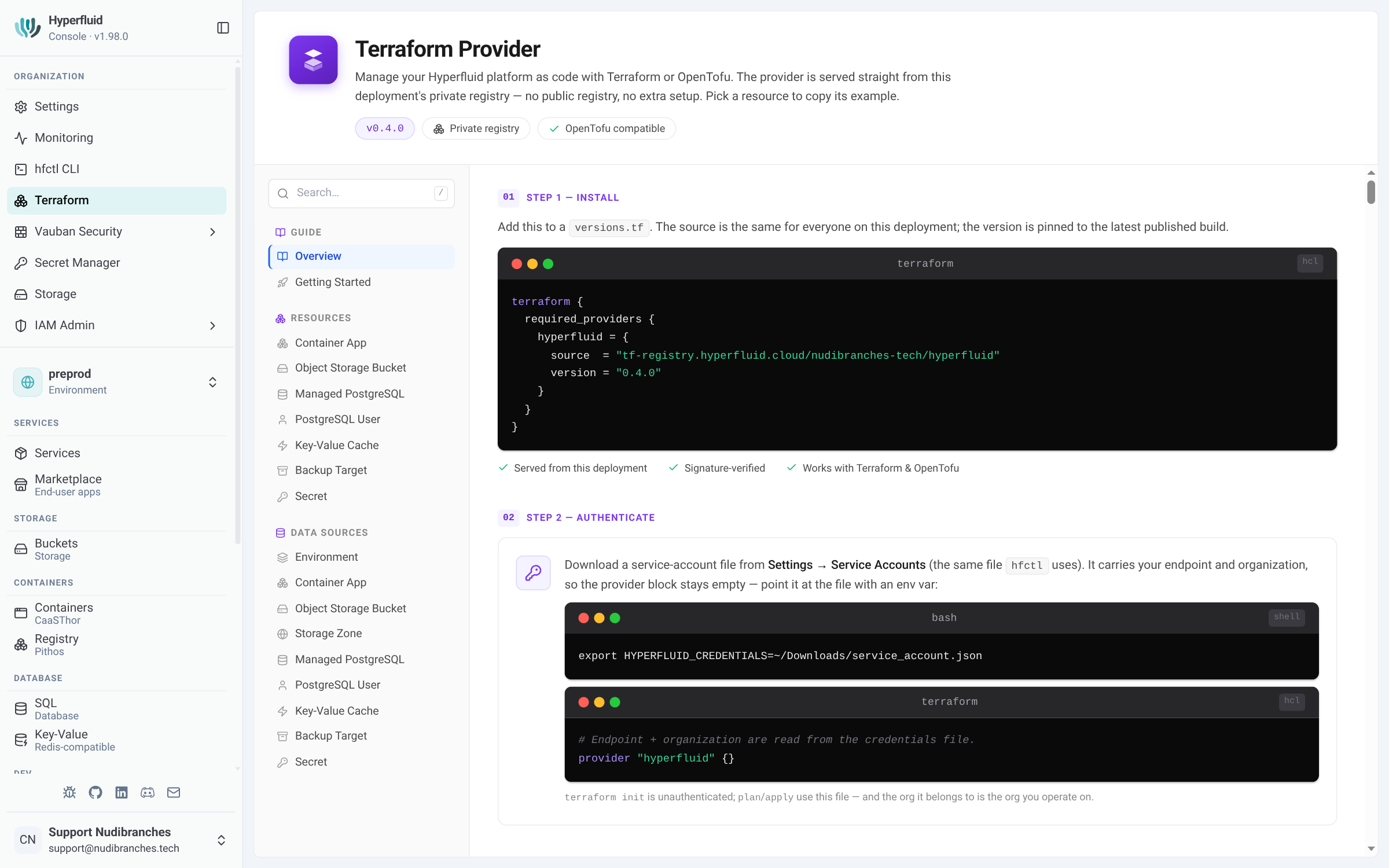Expand the Vauban Security submenu
Screen dimensions: 1389x868
click(x=212, y=231)
